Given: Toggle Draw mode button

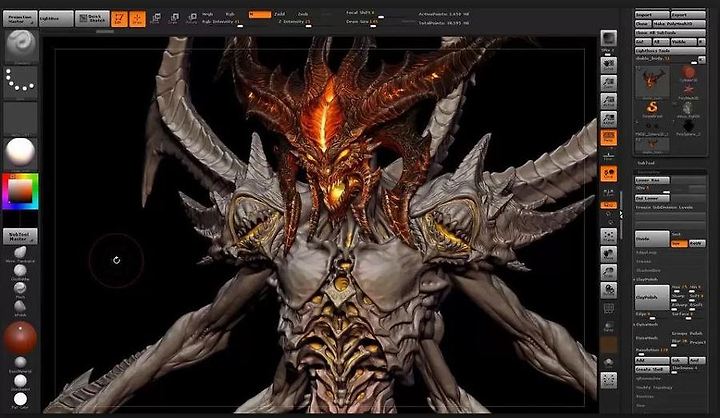Looking at the screenshot, I should coord(137,18).
